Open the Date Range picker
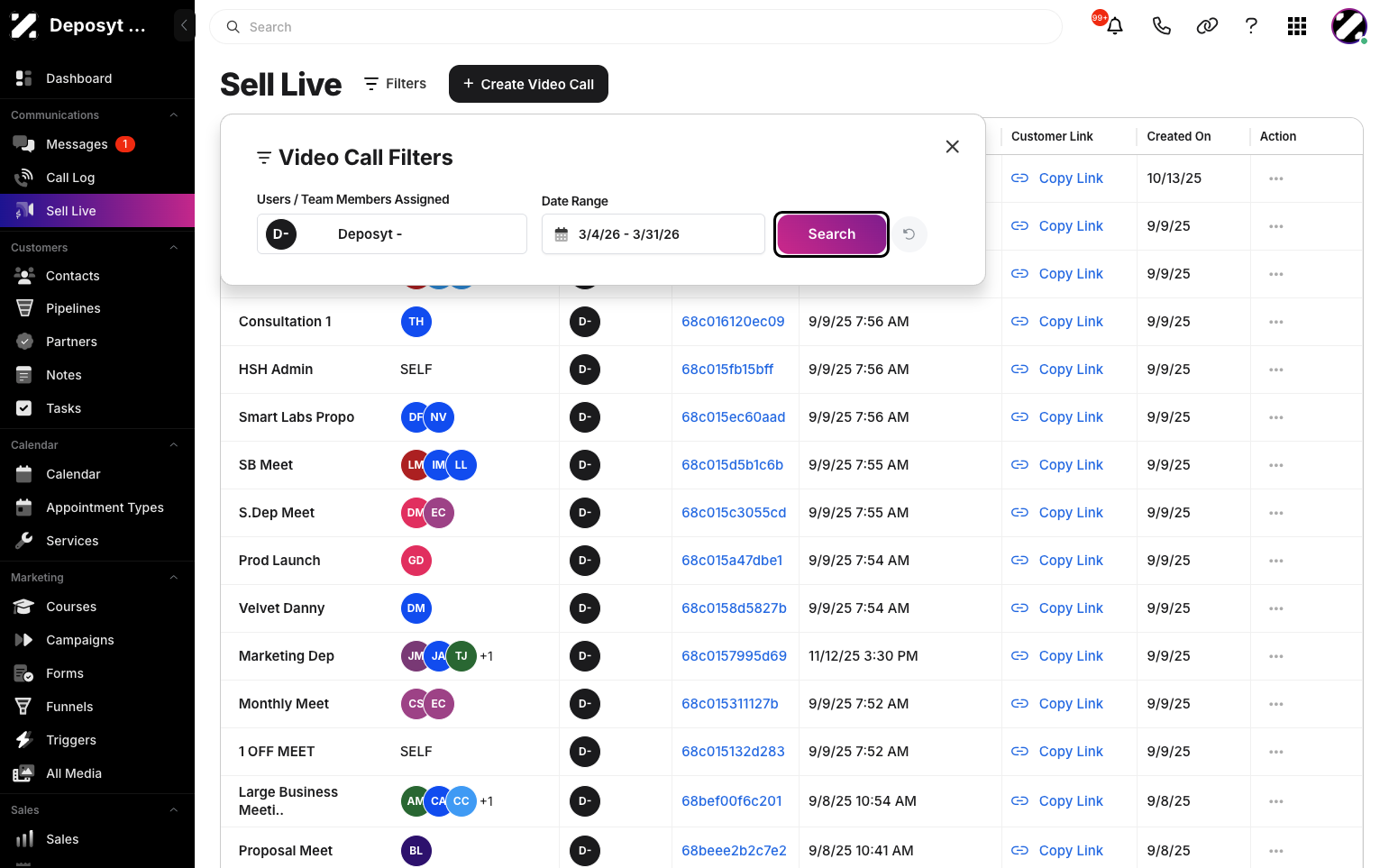 653,234
